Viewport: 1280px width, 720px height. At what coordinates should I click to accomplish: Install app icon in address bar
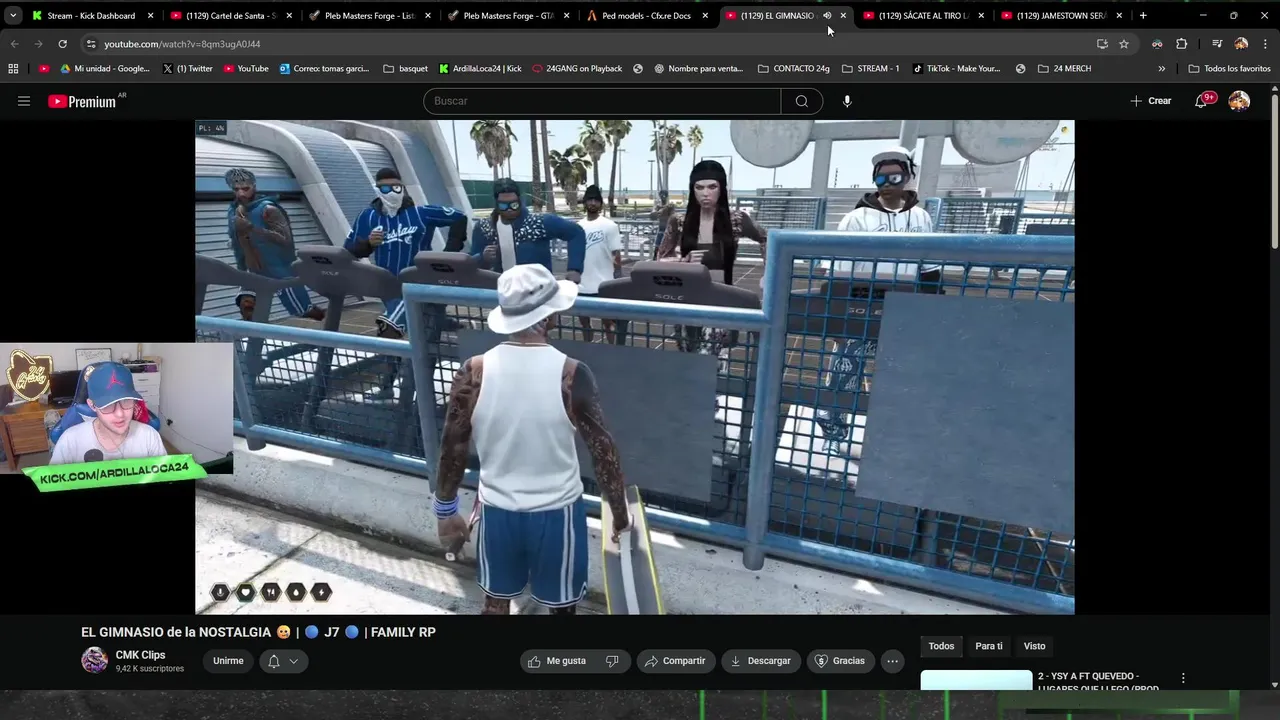pyautogui.click(x=1102, y=44)
